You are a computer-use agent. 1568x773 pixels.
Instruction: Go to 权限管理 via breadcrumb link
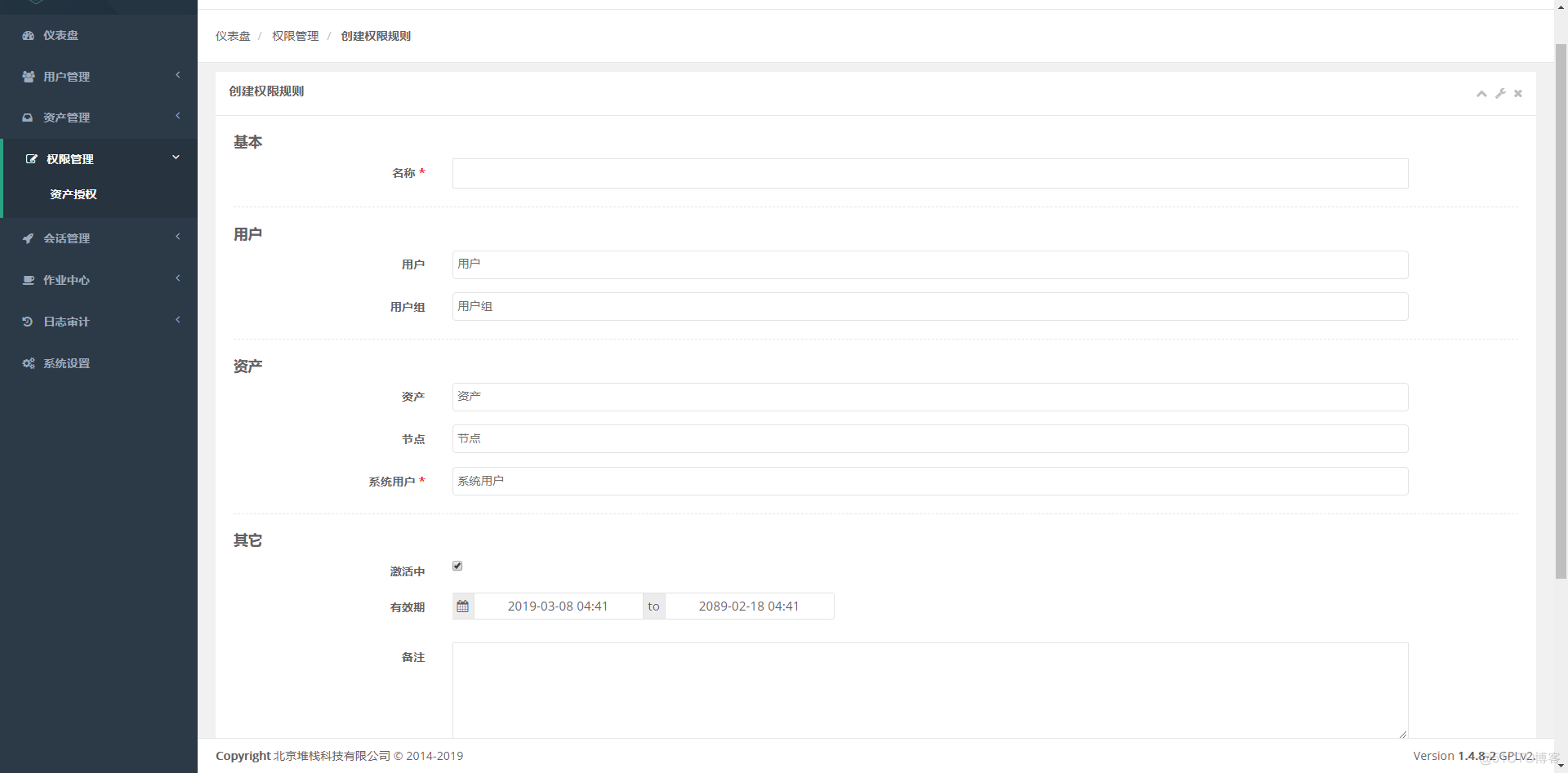point(296,36)
